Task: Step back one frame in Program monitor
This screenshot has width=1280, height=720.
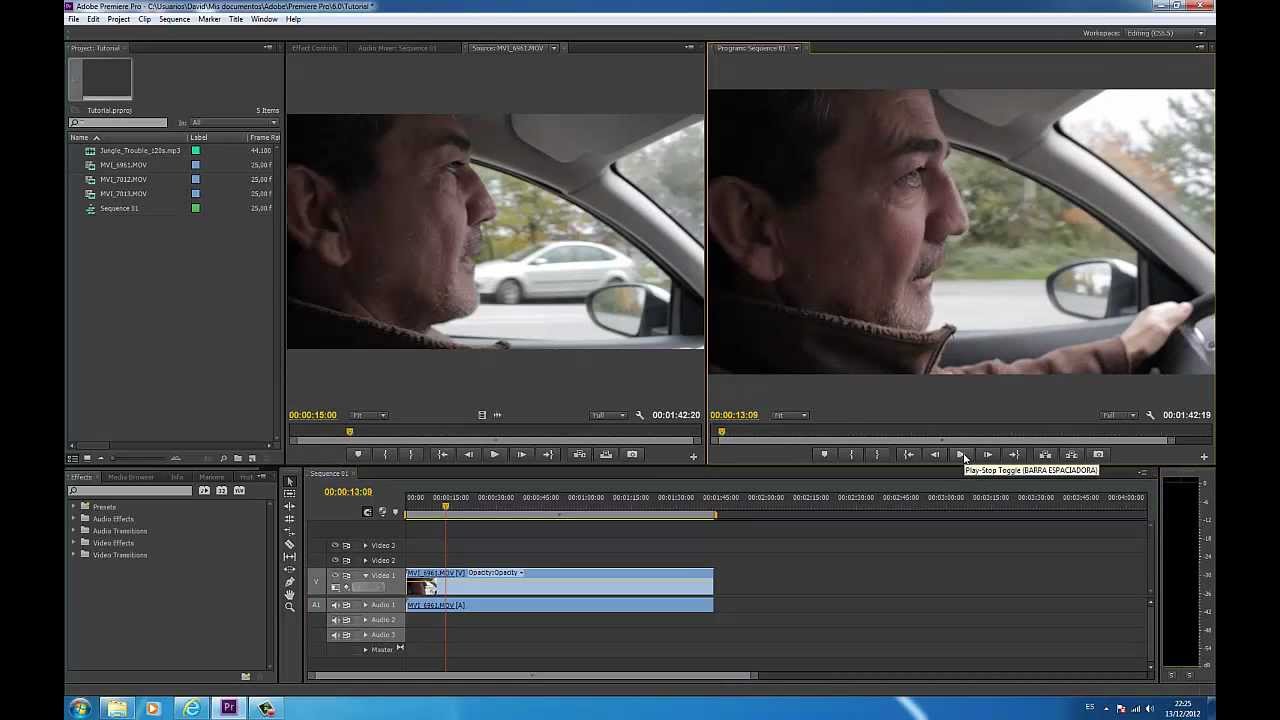Action: [x=935, y=455]
